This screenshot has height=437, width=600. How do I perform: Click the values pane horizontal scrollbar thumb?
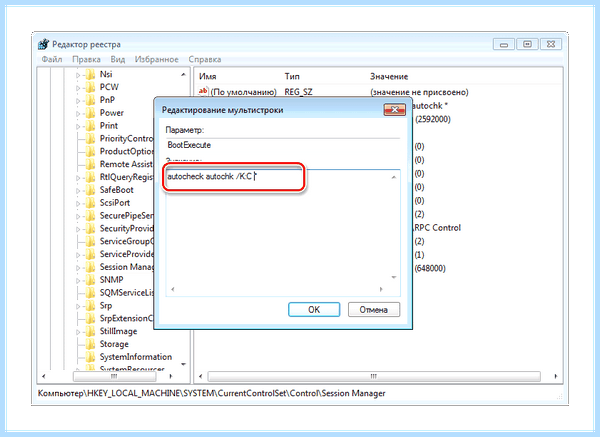point(374,376)
